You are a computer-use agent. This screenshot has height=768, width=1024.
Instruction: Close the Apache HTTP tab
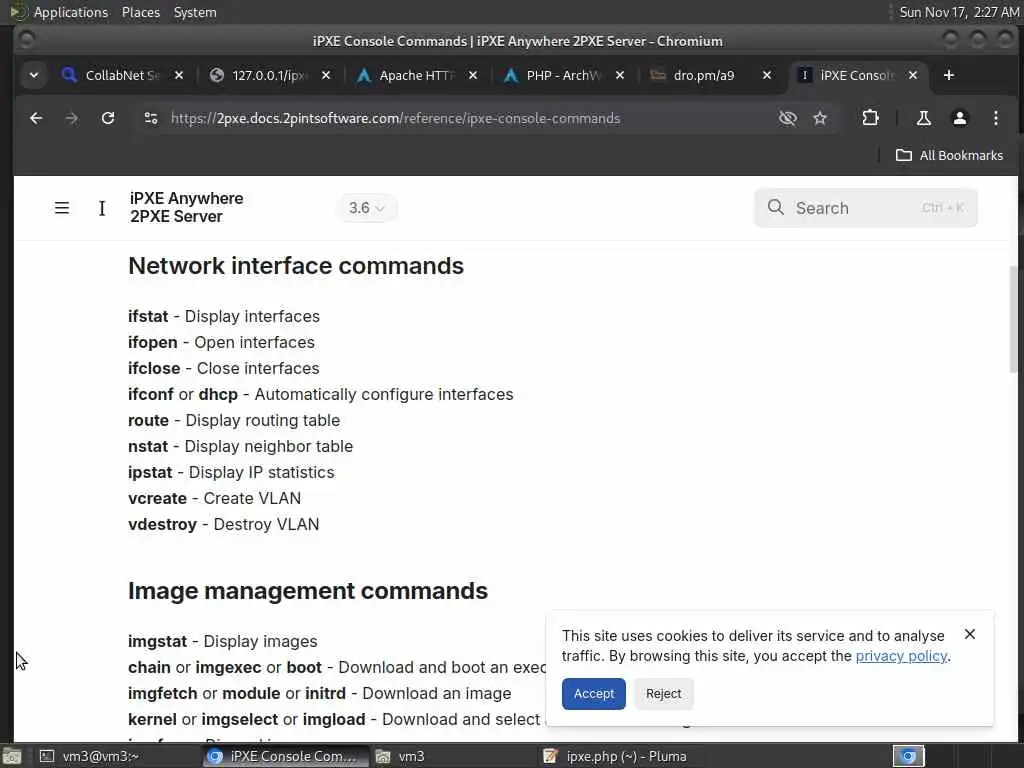click(473, 75)
